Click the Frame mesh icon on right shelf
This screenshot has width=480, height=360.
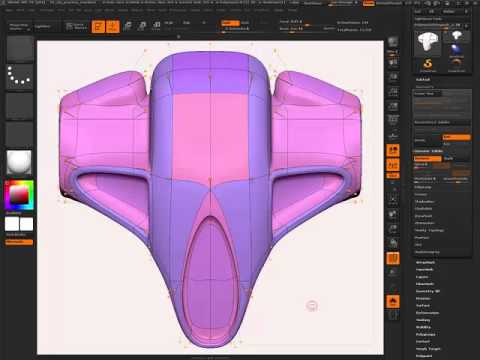tap(393, 199)
